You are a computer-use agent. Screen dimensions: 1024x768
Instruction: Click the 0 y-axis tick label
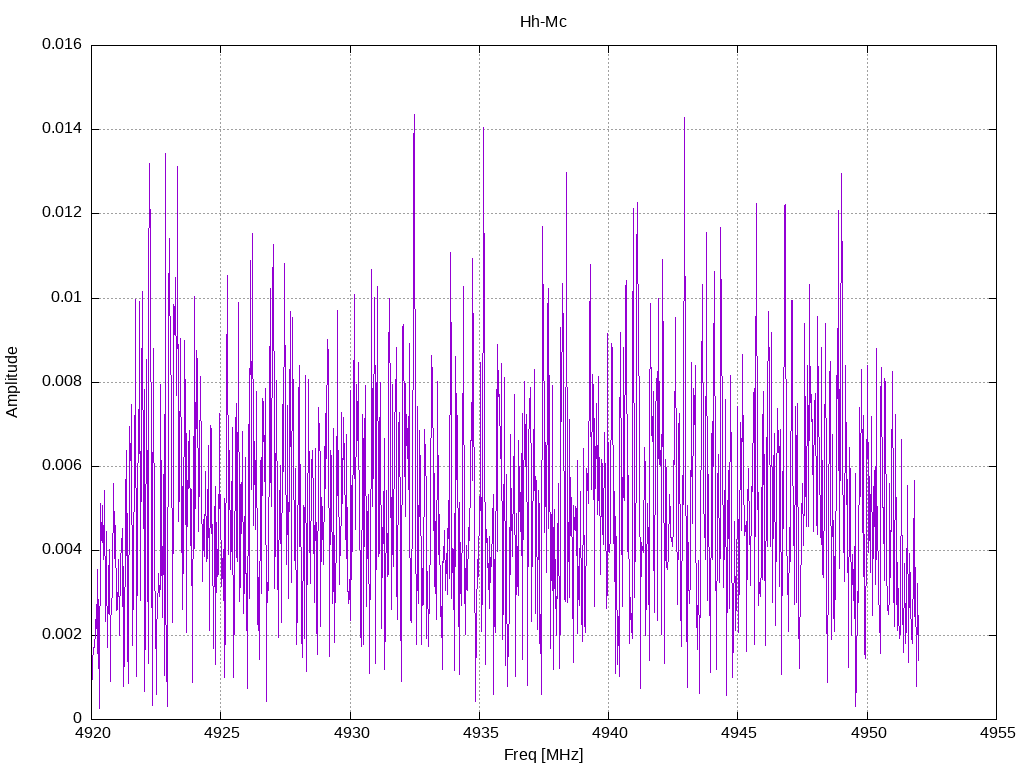tap(78, 718)
